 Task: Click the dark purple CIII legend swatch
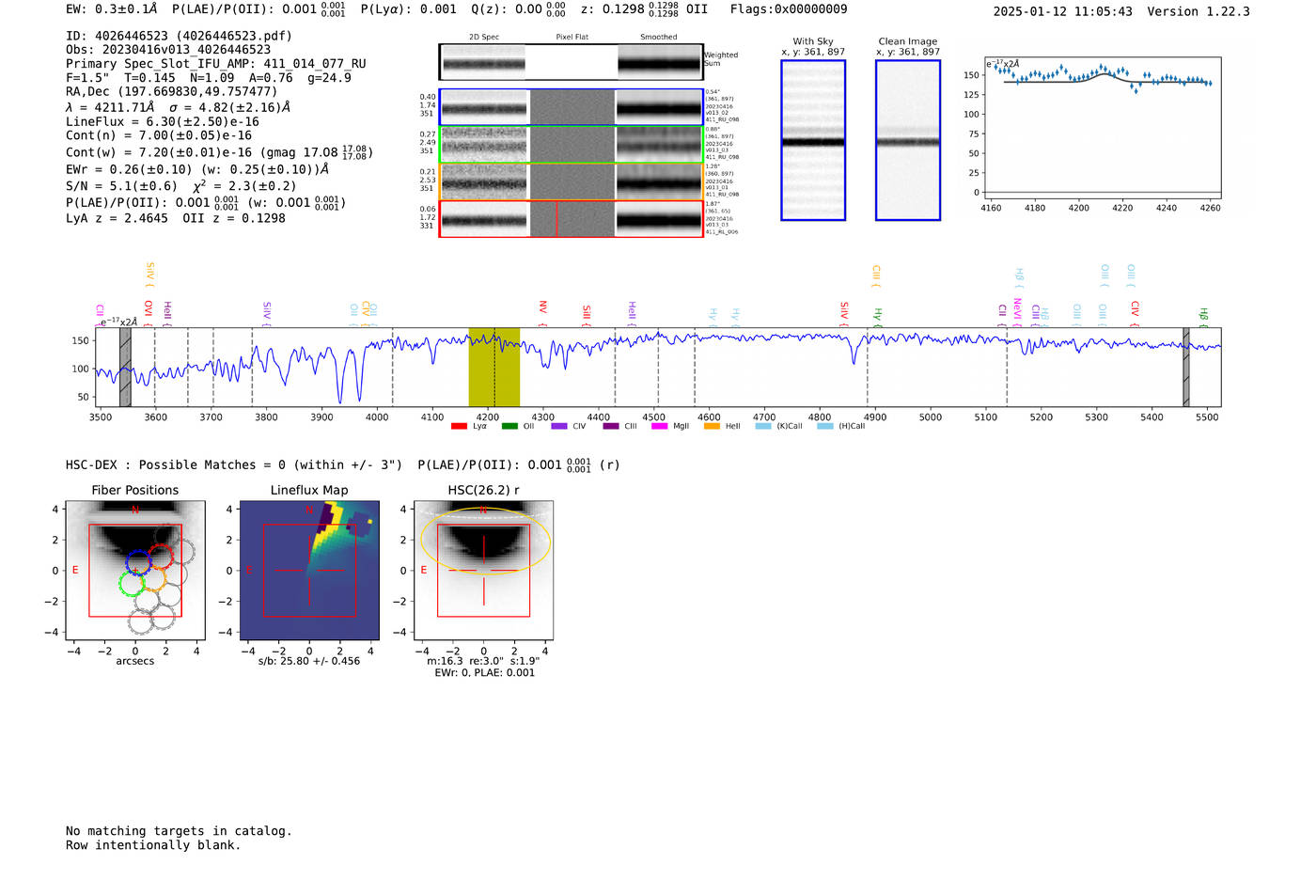click(611, 426)
